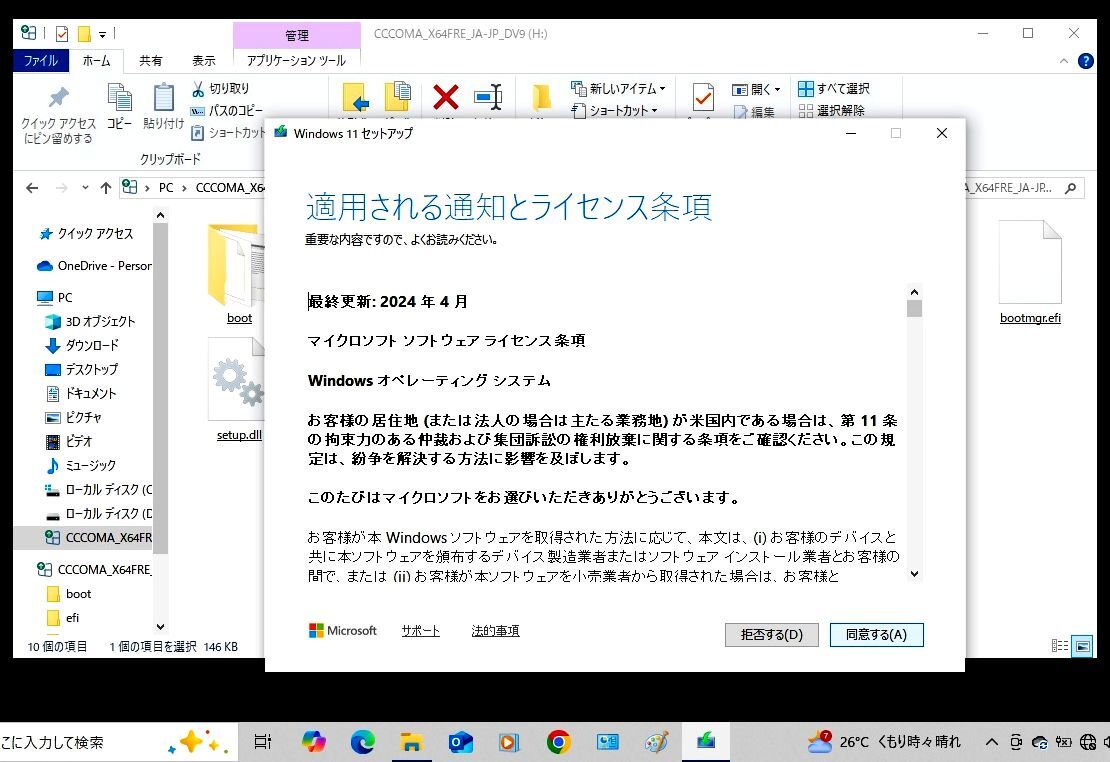Click the Up one level arrow in Explorer

click(105, 188)
